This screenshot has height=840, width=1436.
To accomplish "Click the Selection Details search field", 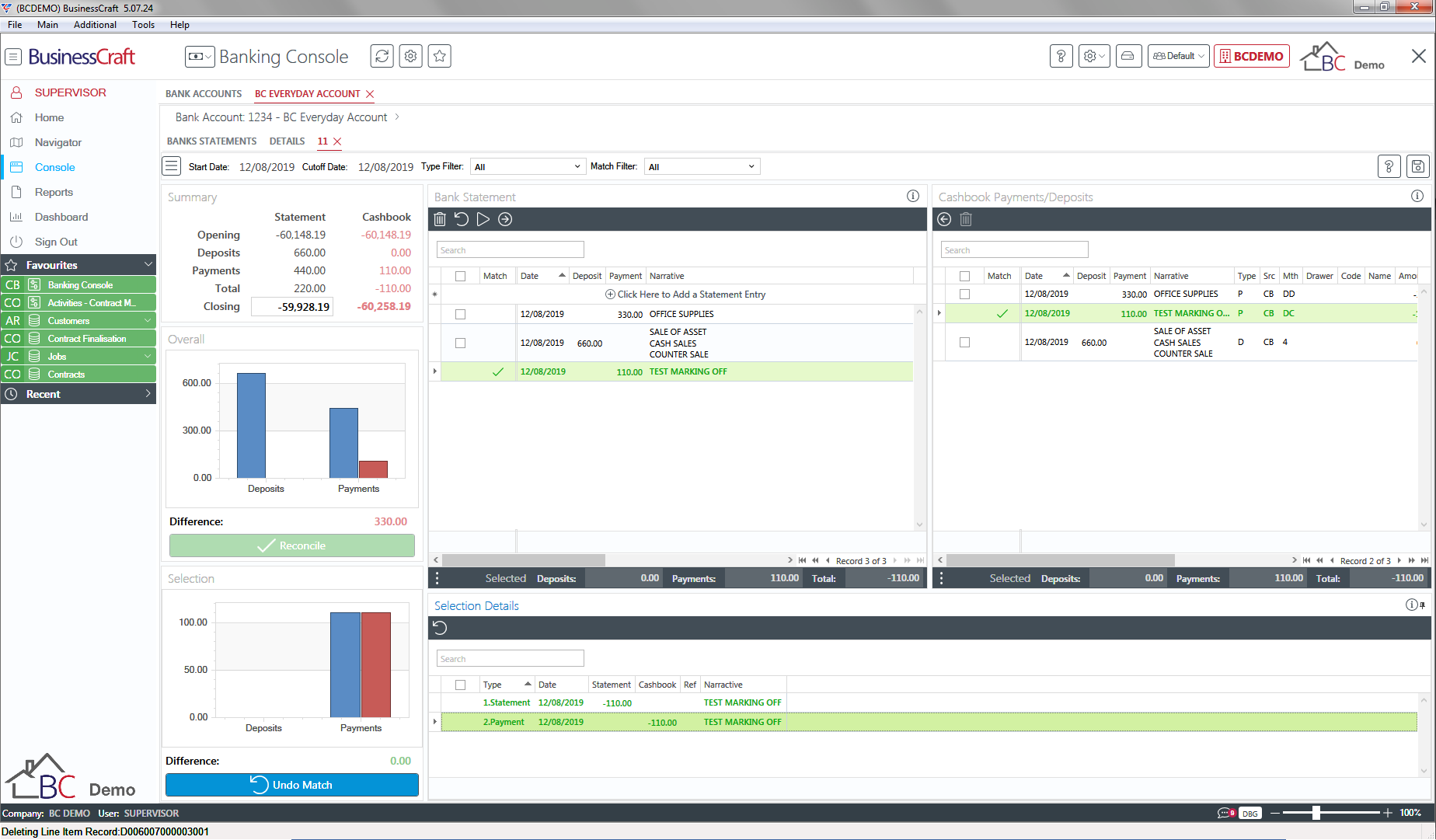I will pyautogui.click(x=510, y=659).
